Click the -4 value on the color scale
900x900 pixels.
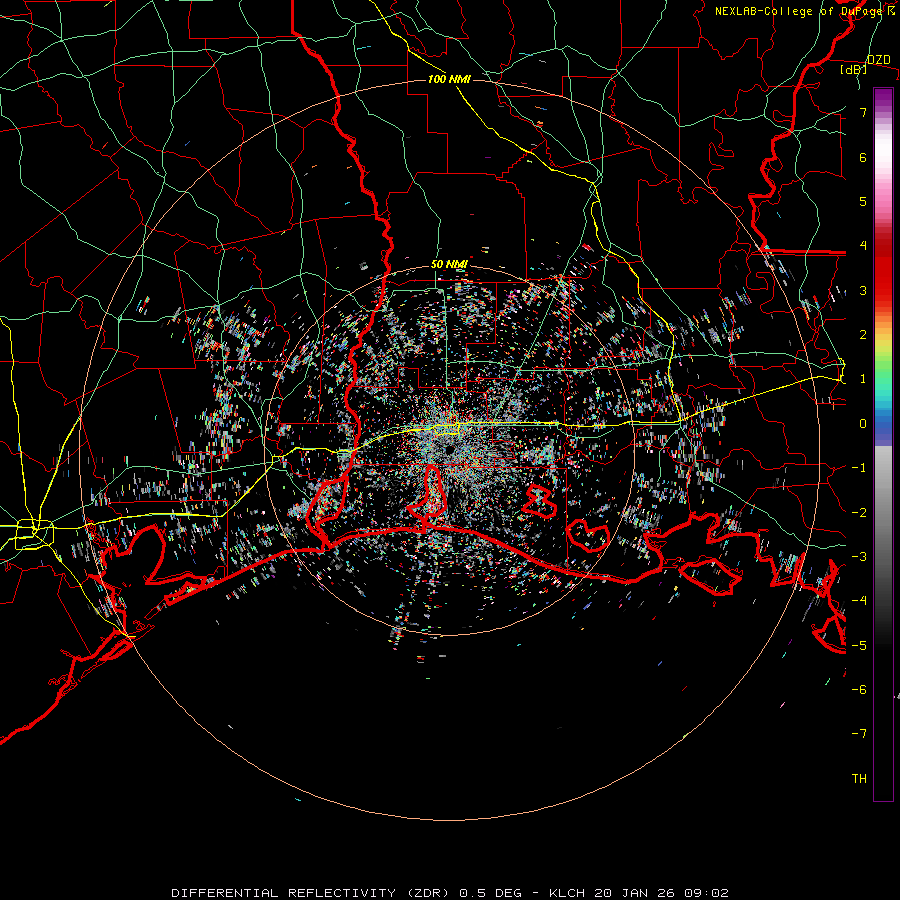859,600
